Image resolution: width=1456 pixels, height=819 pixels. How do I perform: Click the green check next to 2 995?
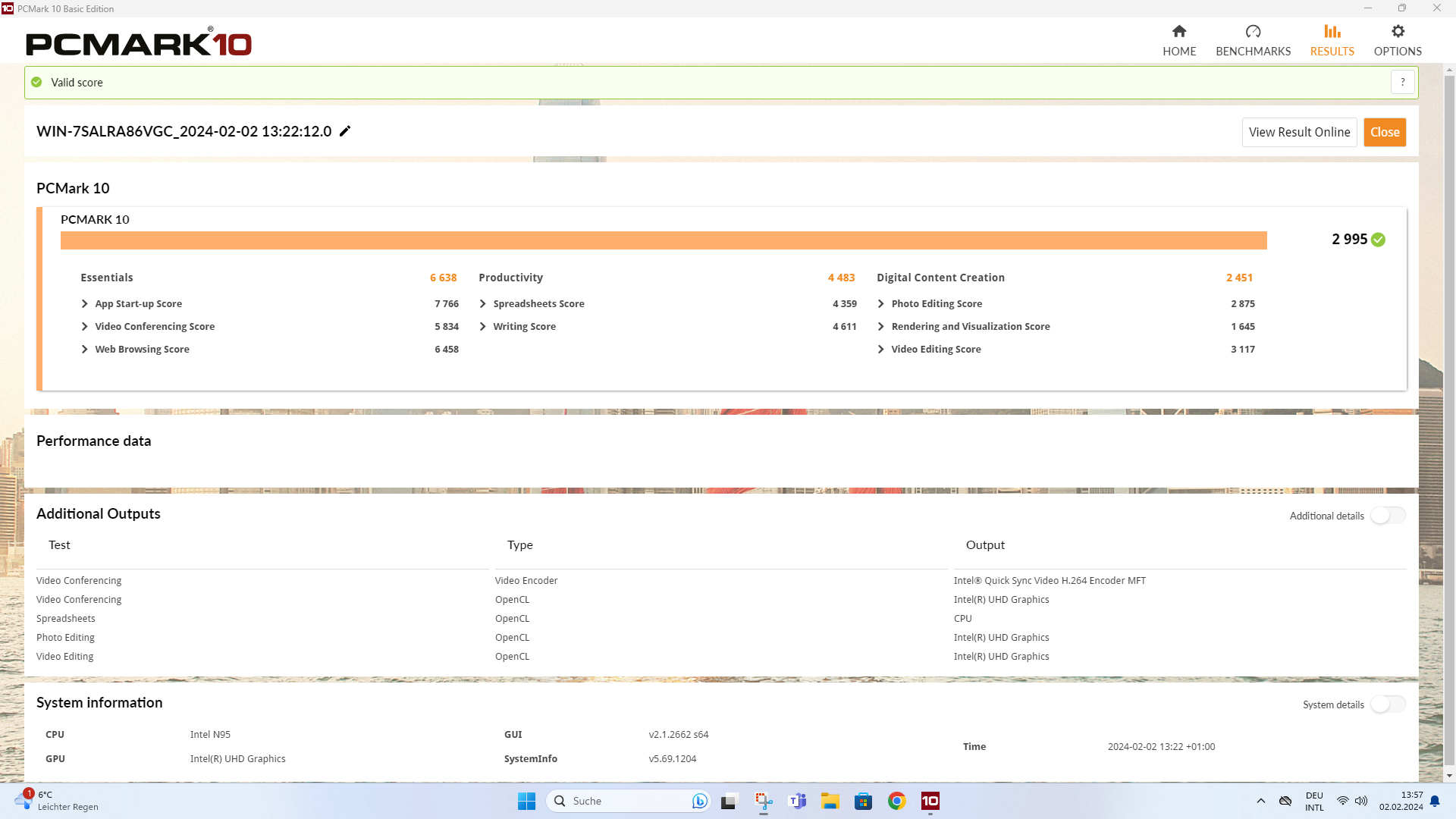1378,240
